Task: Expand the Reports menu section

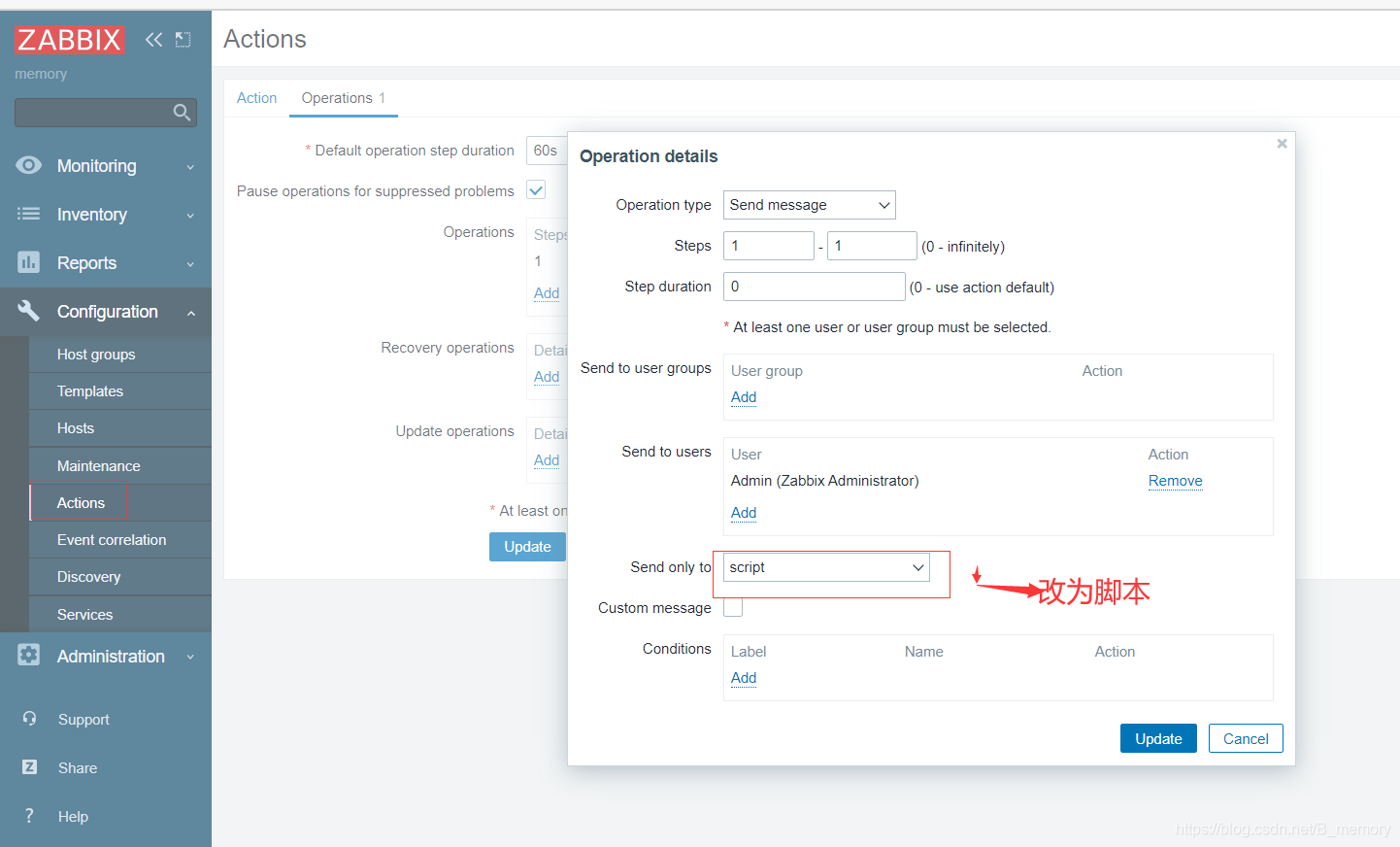Action: [190, 264]
